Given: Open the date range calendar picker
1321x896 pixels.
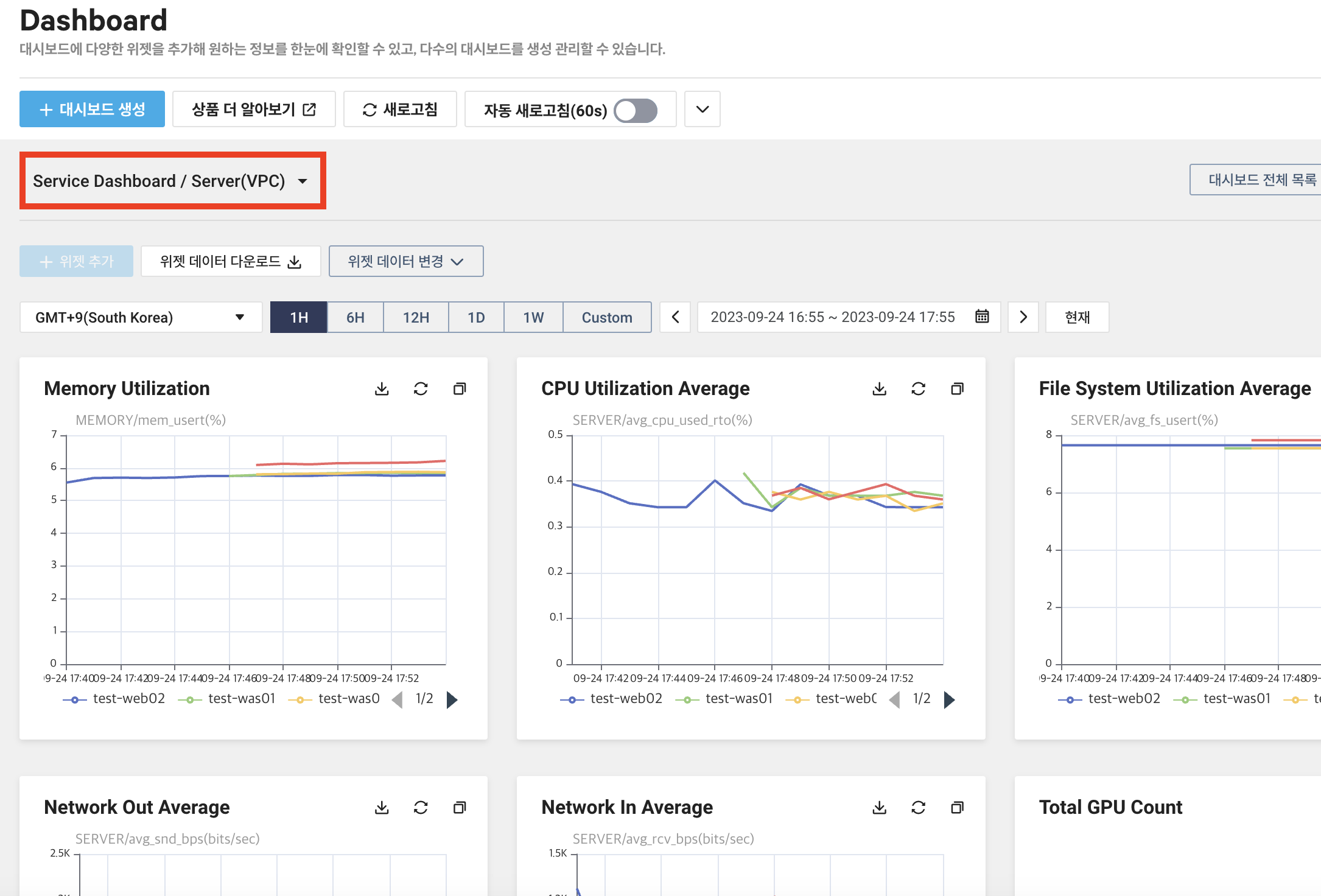Looking at the screenshot, I should [x=982, y=317].
